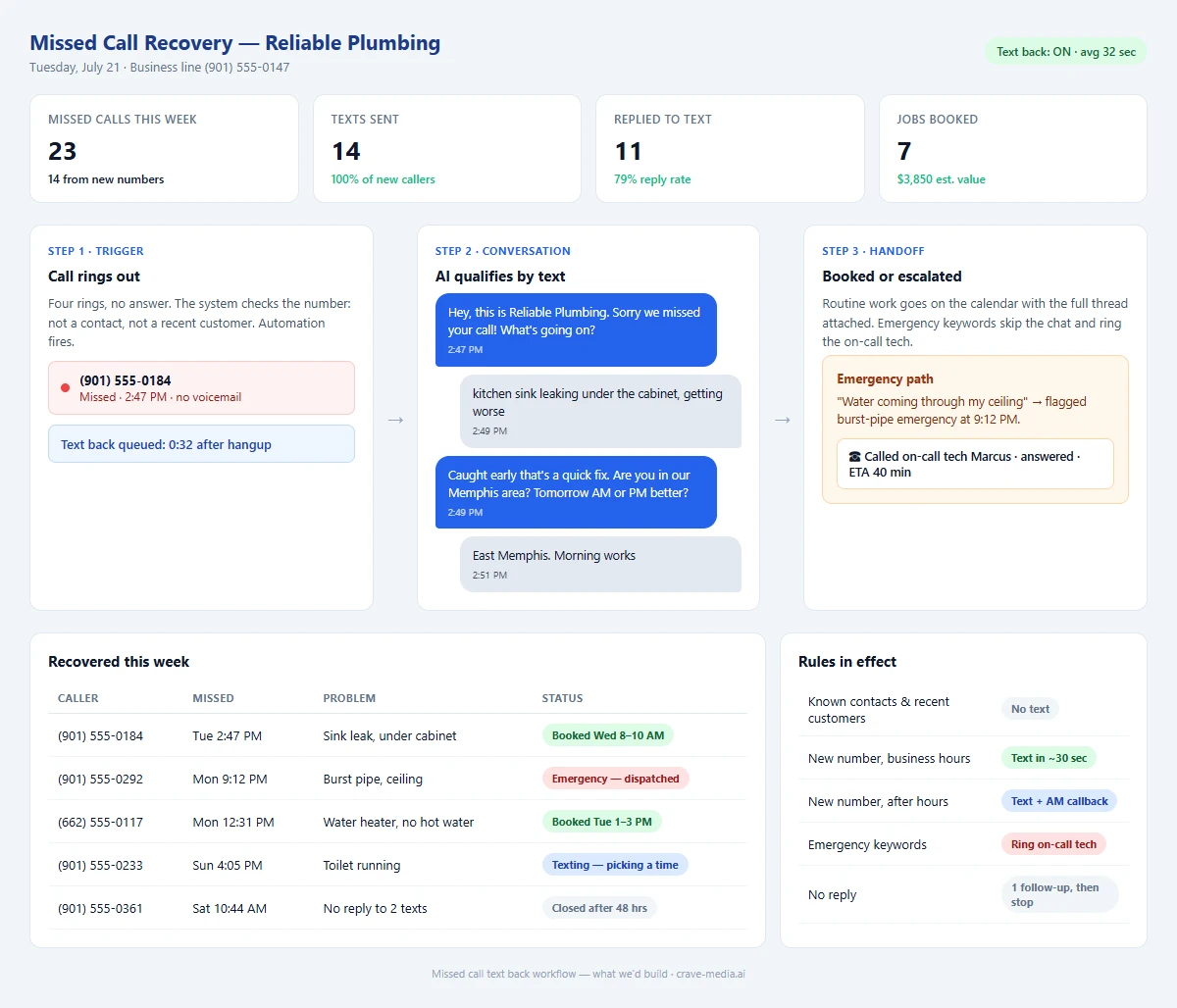Click the 100% of new callers text
This screenshot has height=1008, width=1177.
tap(383, 179)
